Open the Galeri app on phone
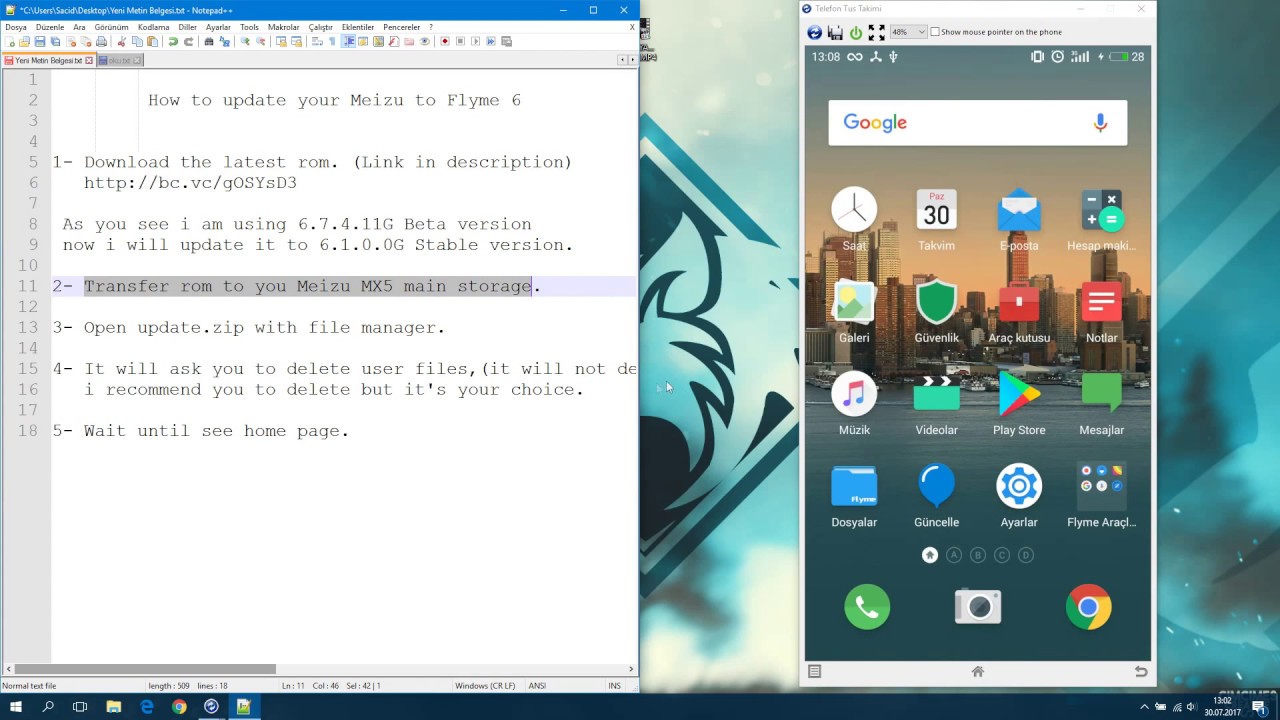The width and height of the screenshot is (1280, 720). click(854, 302)
